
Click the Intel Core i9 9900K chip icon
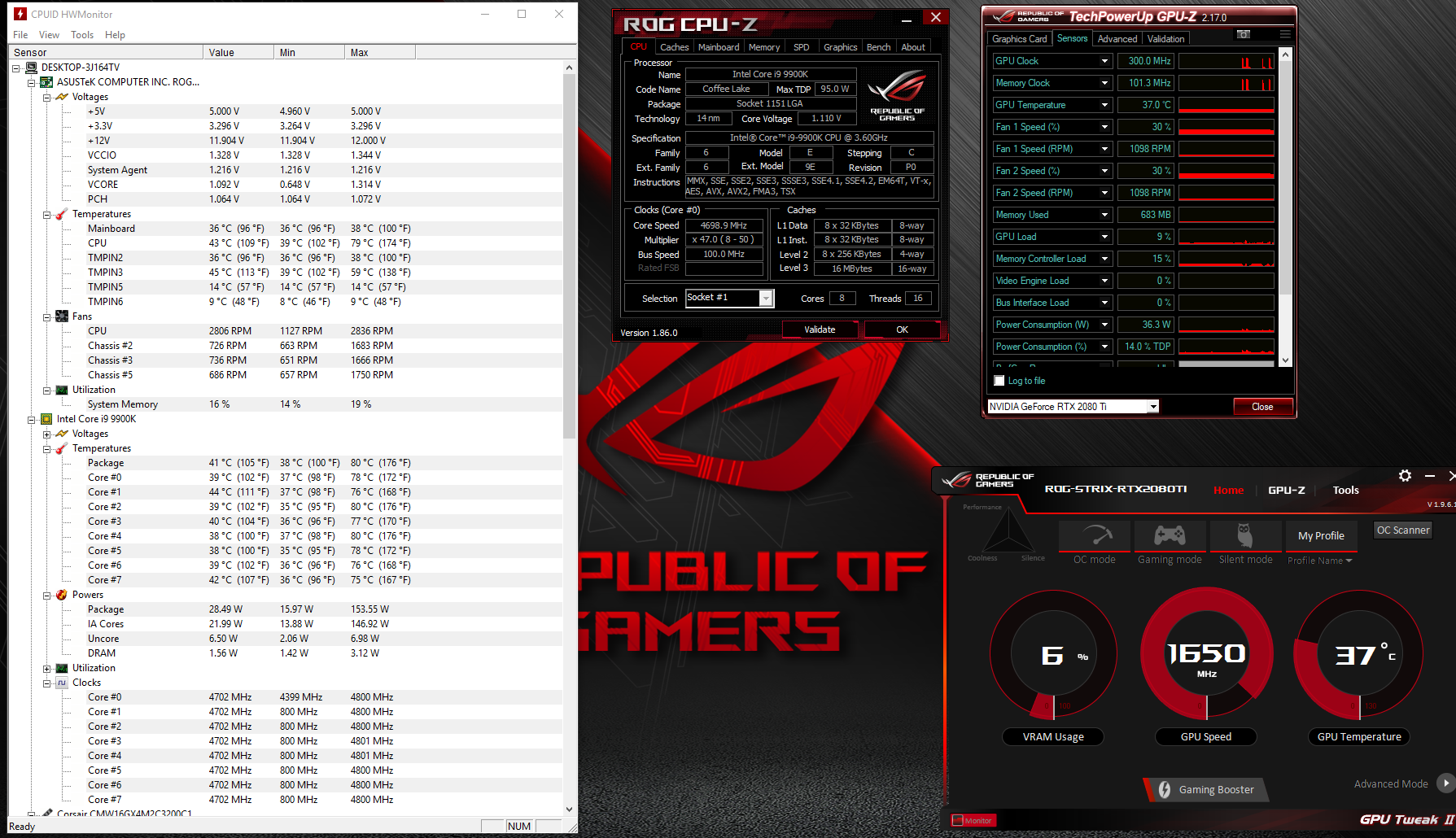(x=47, y=419)
